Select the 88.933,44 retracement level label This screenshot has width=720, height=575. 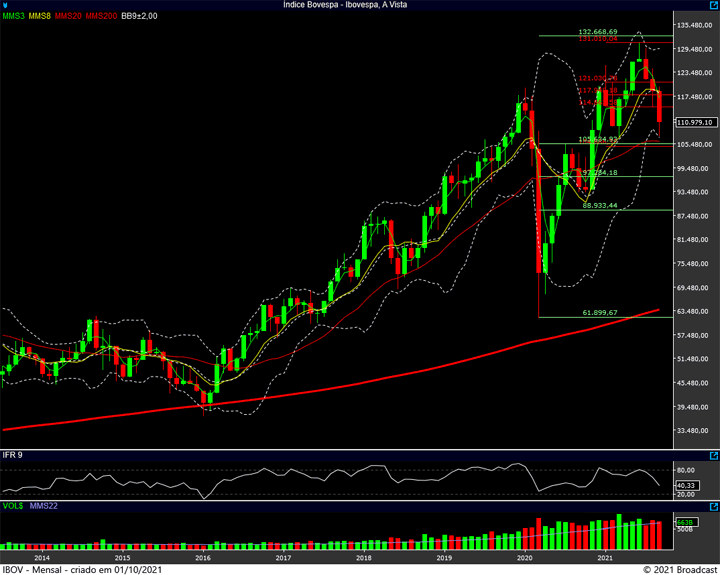tap(601, 205)
